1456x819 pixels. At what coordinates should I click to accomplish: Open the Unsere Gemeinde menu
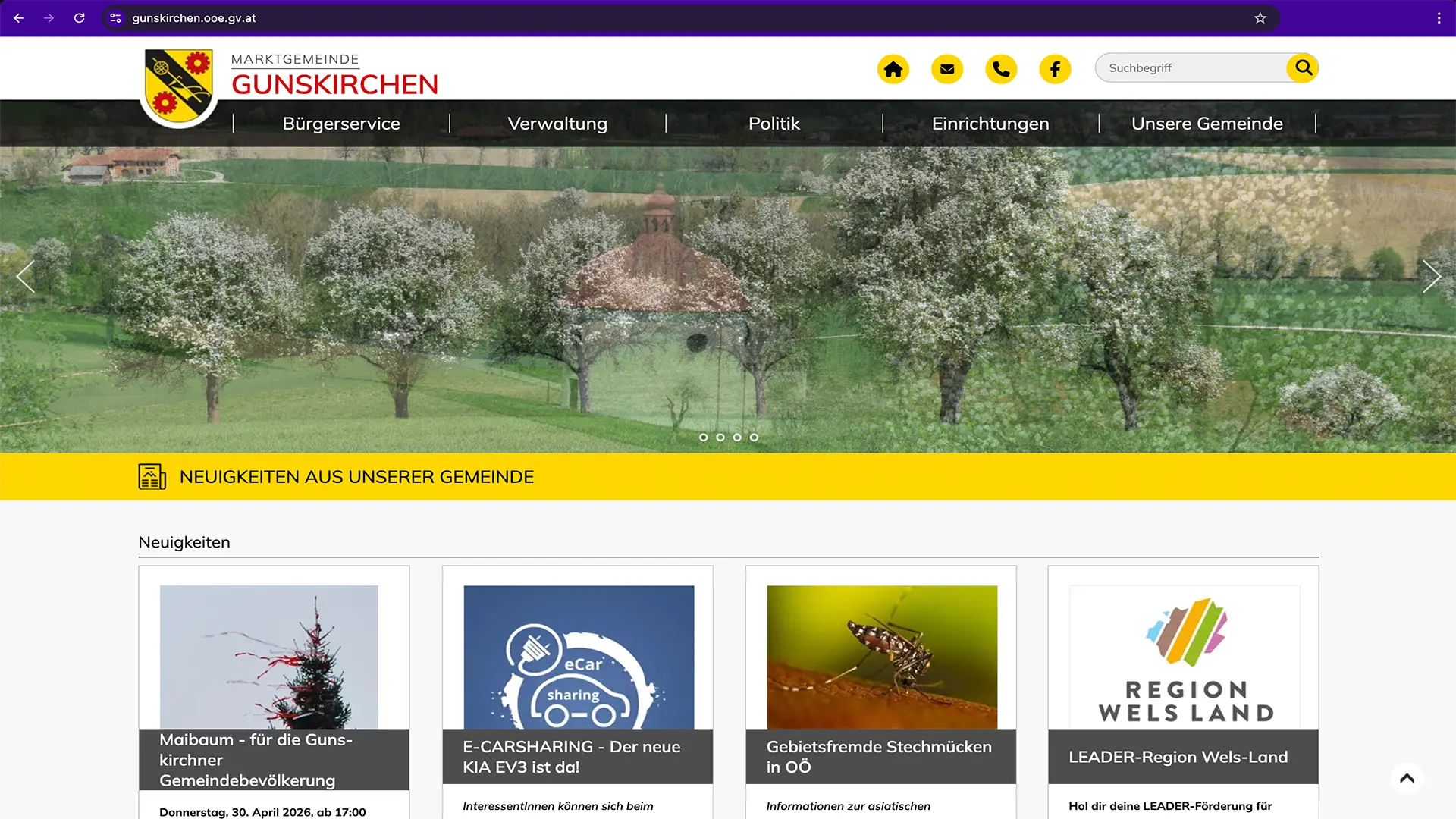(x=1207, y=124)
